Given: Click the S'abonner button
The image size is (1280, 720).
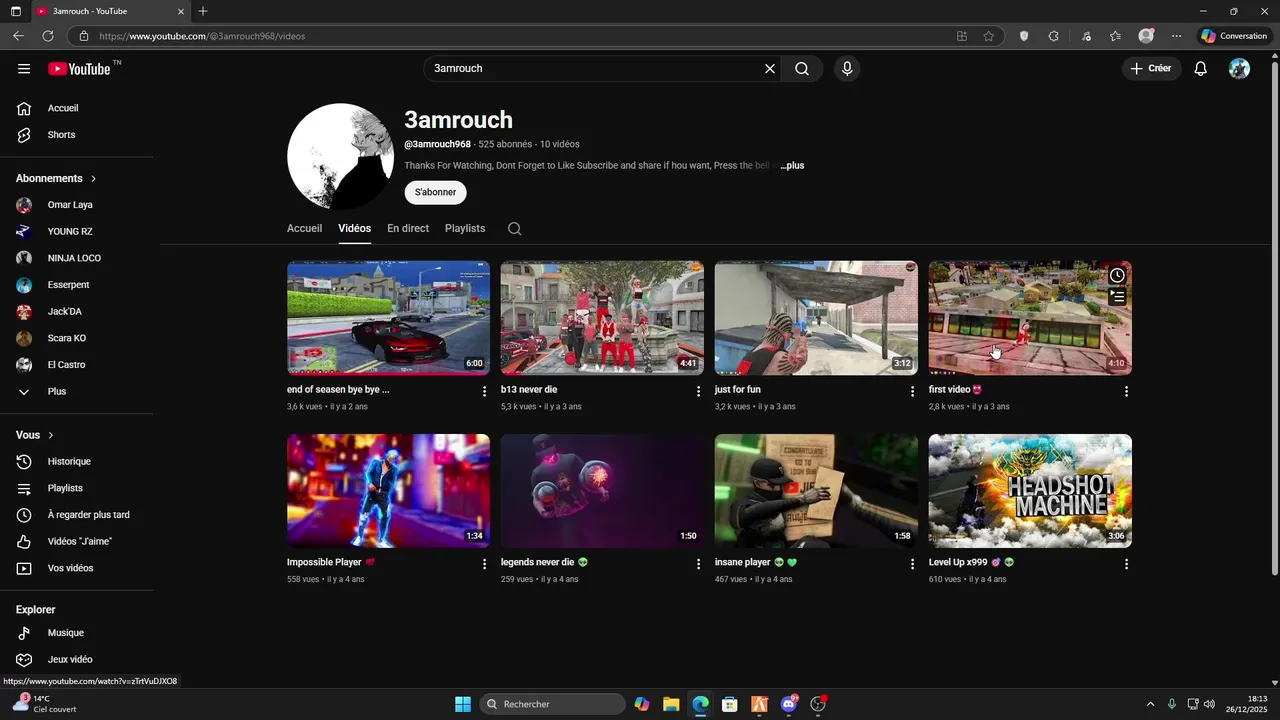Looking at the screenshot, I should 435,192.
